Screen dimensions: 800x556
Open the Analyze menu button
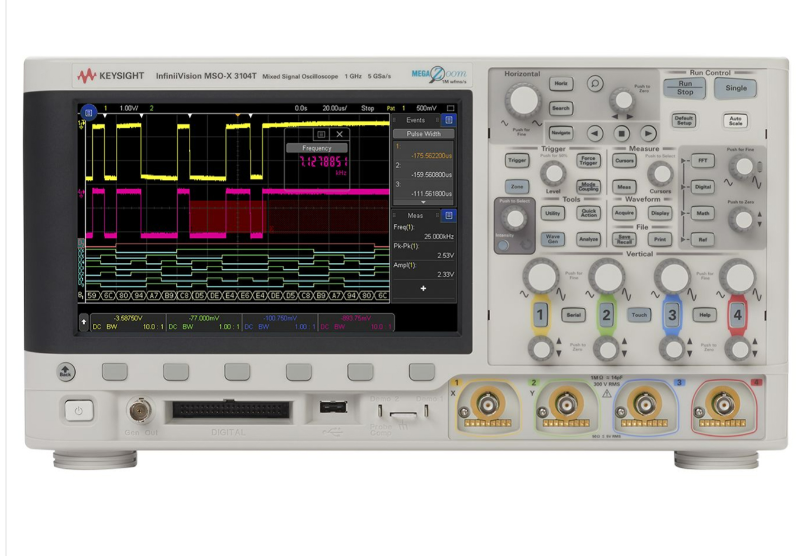tap(588, 239)
